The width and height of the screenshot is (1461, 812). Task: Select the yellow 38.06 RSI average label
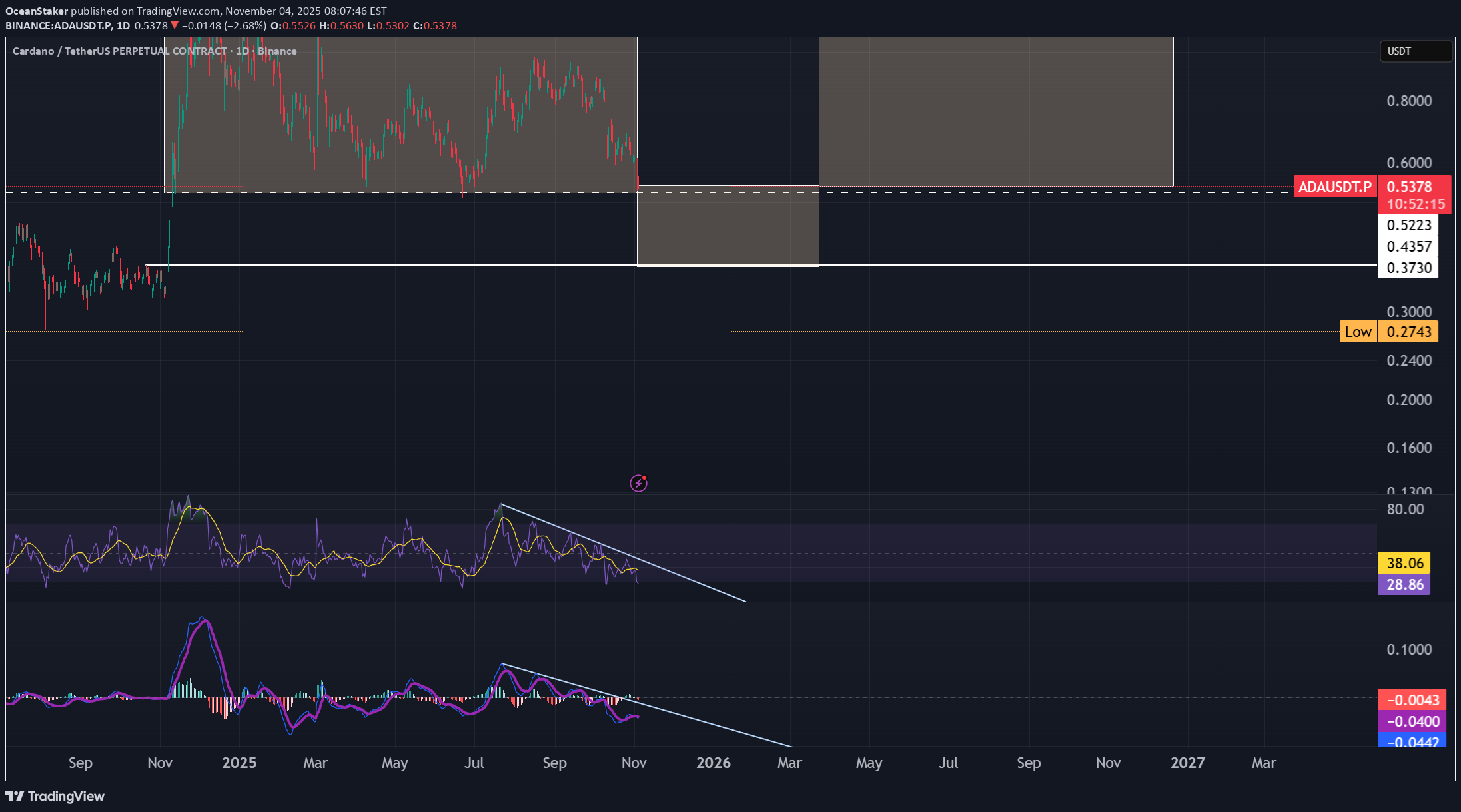point(1404,563)
